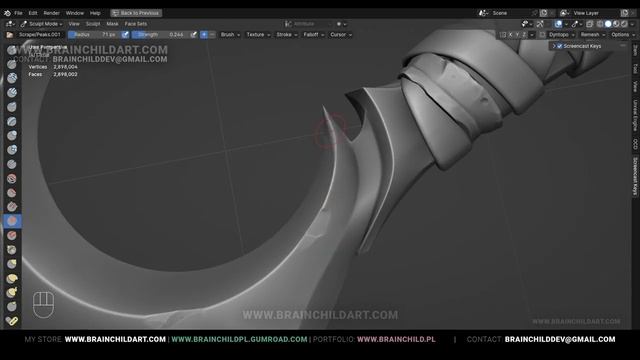Viewport: 640px width, 360px height.
Task: Click the new scene icon
Action: [544, 13]
